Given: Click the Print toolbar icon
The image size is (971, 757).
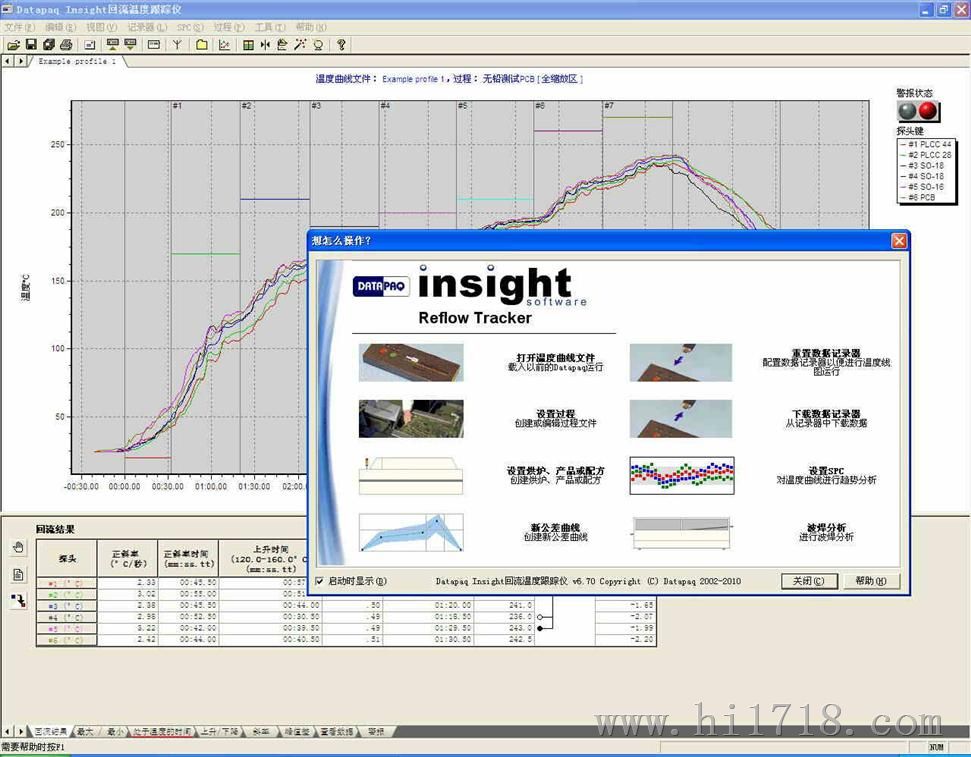Looking at the screenshot, I should pos(65,45).
